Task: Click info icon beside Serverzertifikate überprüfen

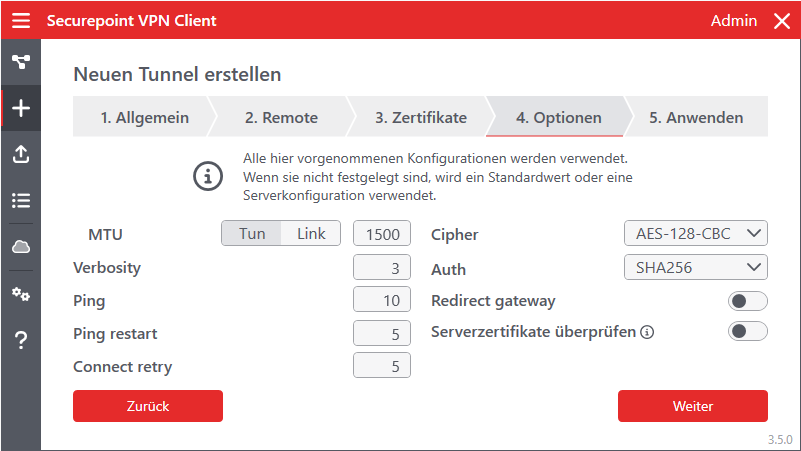Action: [x=647, y=332]
